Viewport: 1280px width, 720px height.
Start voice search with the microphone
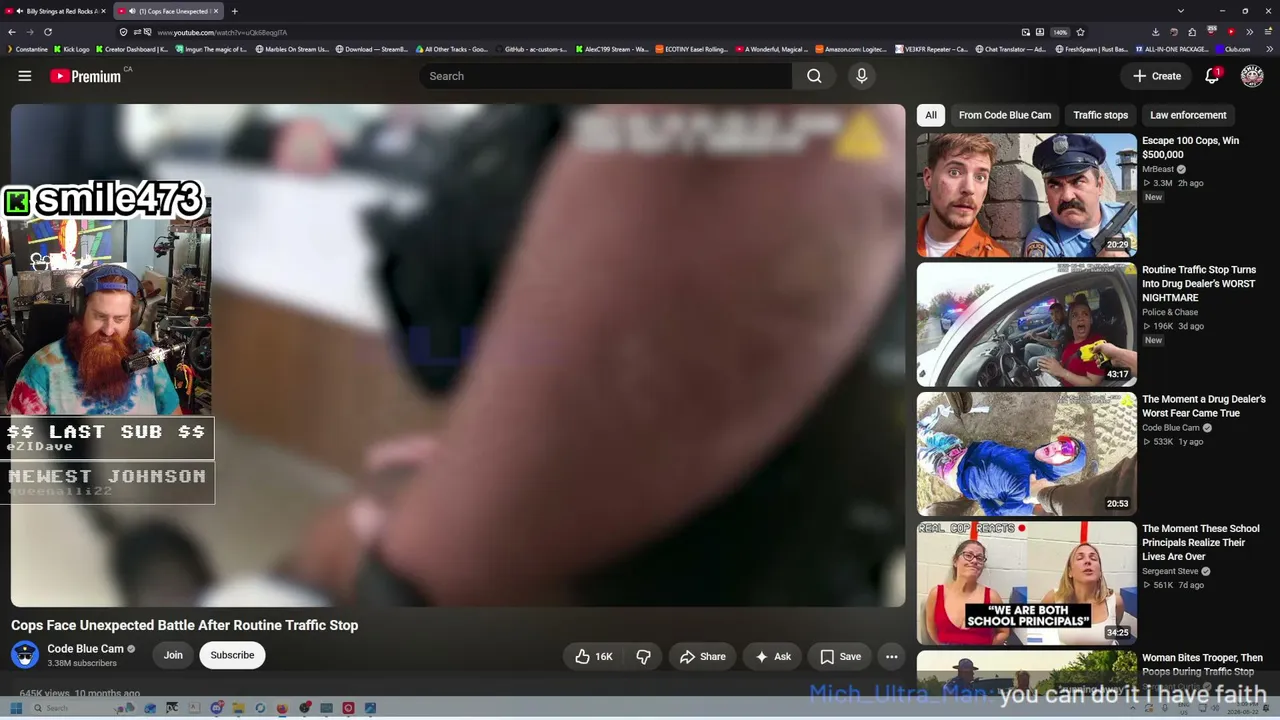[861, 76]
